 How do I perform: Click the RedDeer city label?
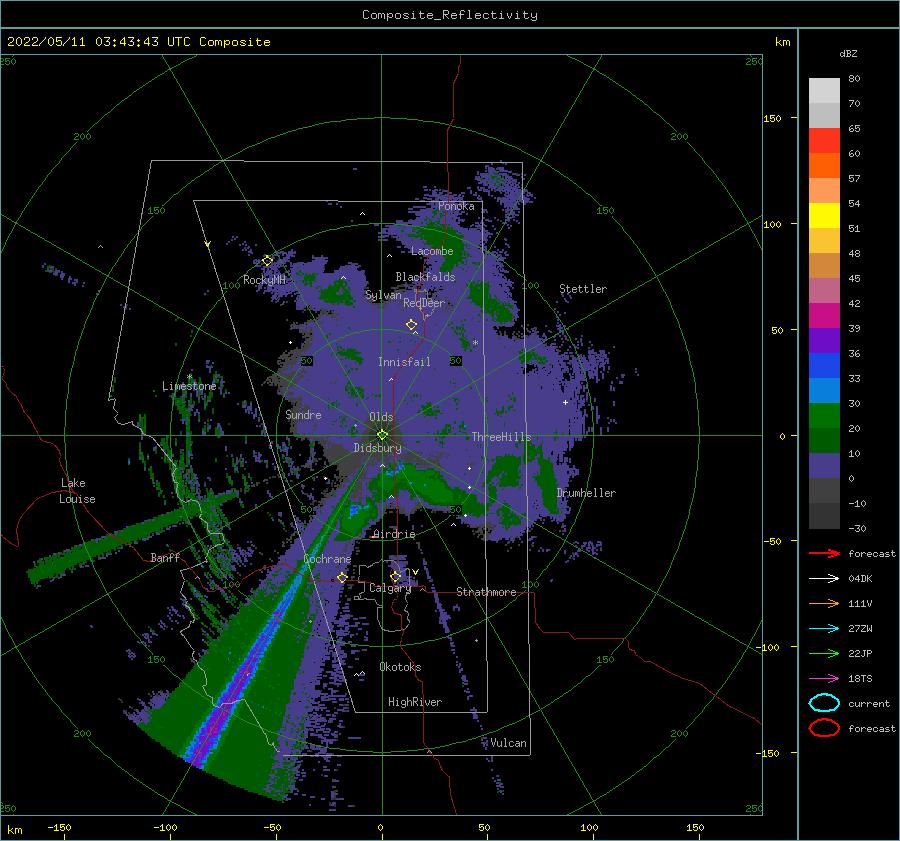(x=424, y=303)
